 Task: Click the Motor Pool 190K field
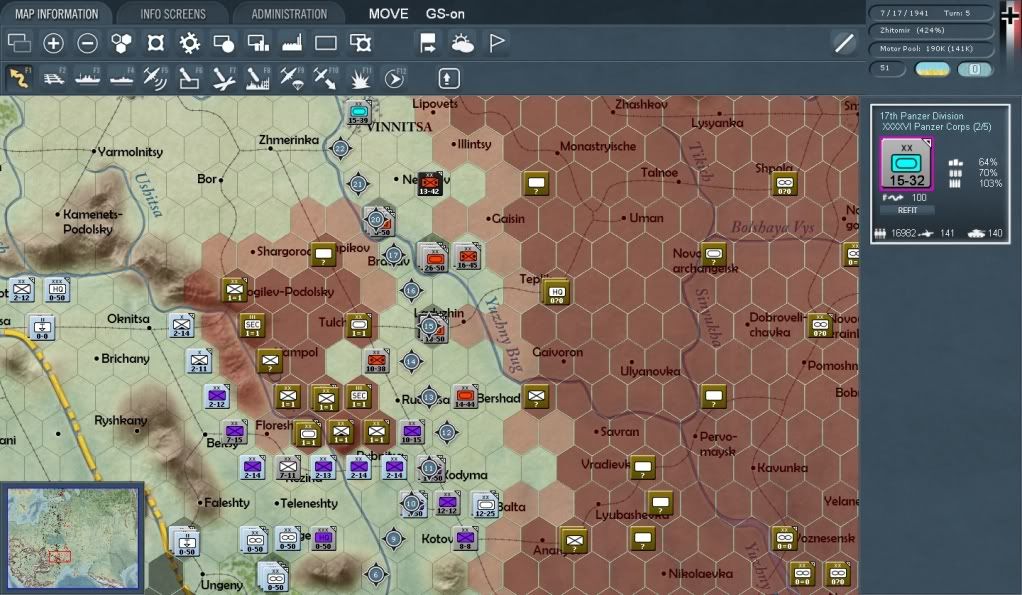pos(931,49)
